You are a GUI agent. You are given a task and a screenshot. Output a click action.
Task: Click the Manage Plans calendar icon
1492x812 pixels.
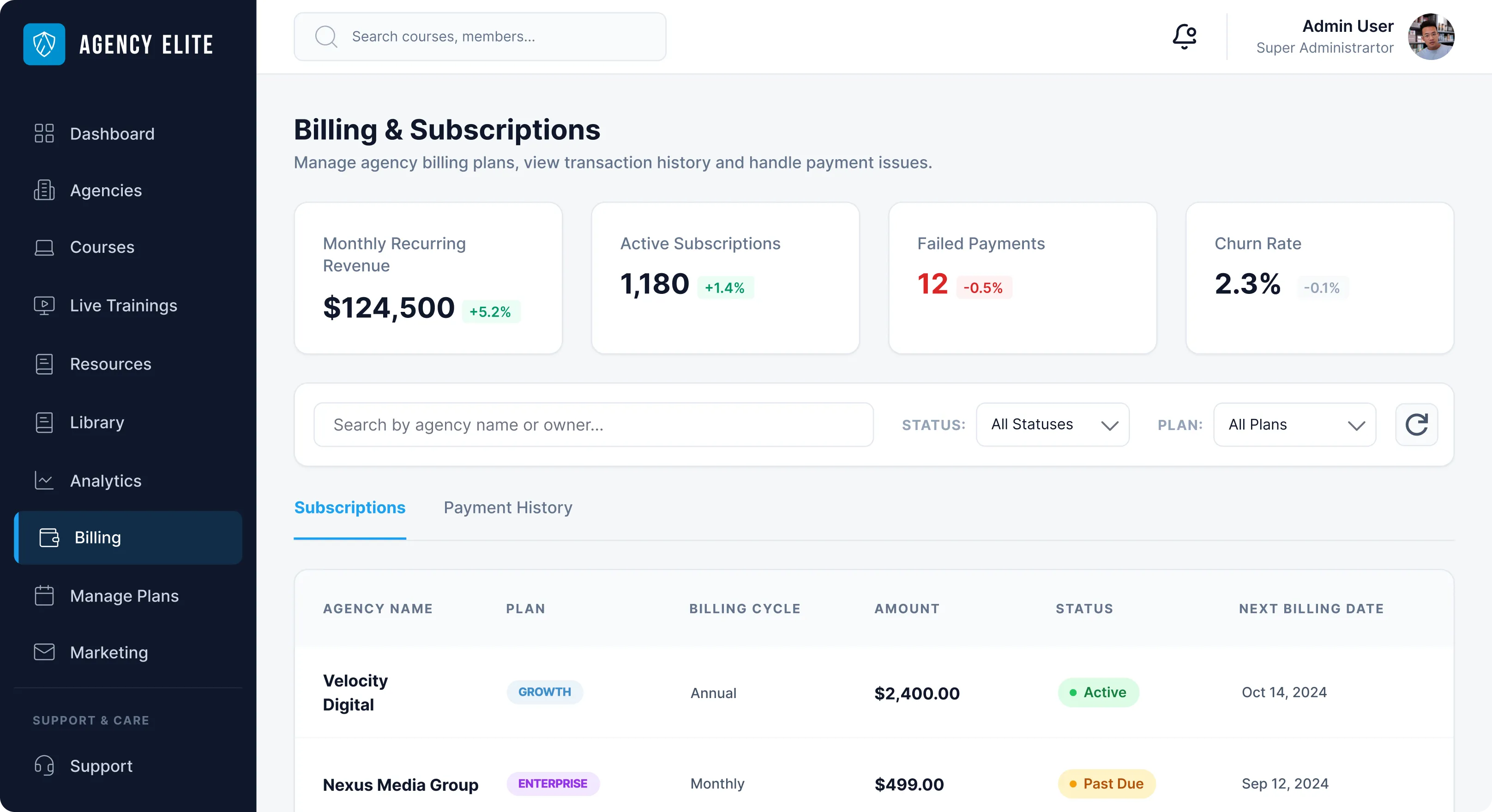click(x=44, y=596)
